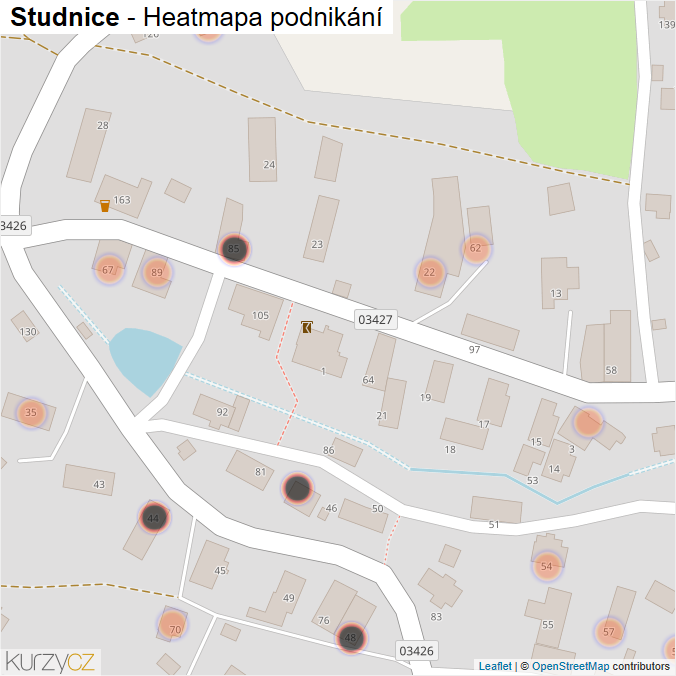Click building number 43
This screenshot has width=676, height=676.
click(99, 485)
